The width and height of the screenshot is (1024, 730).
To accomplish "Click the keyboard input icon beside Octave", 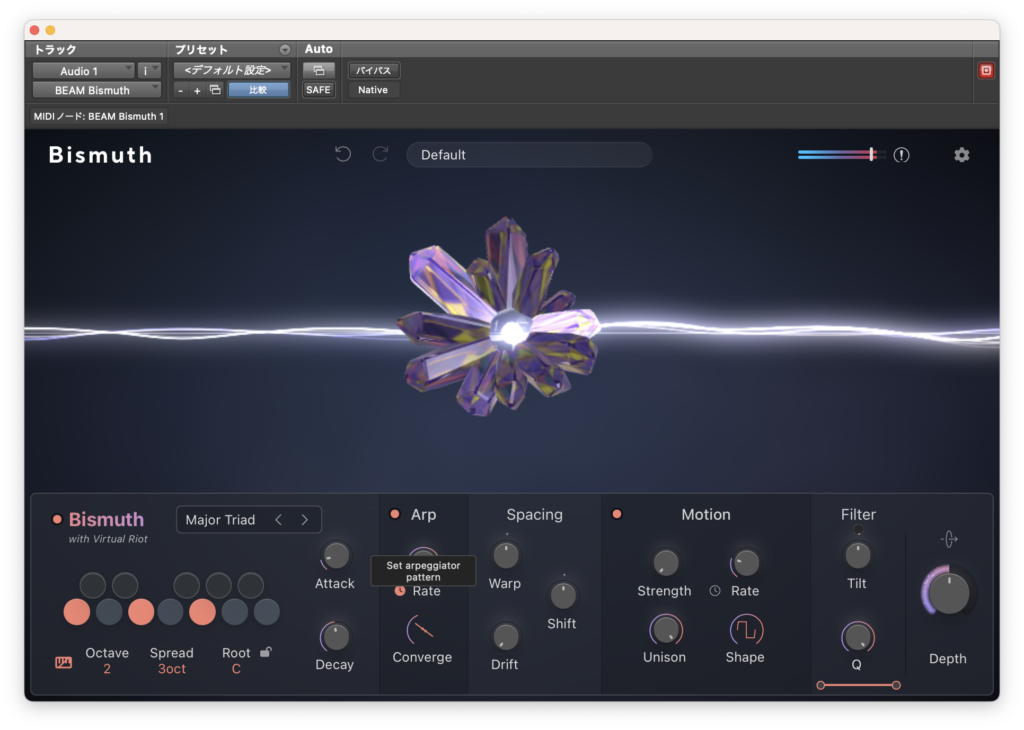I will (x=63, y=663).
